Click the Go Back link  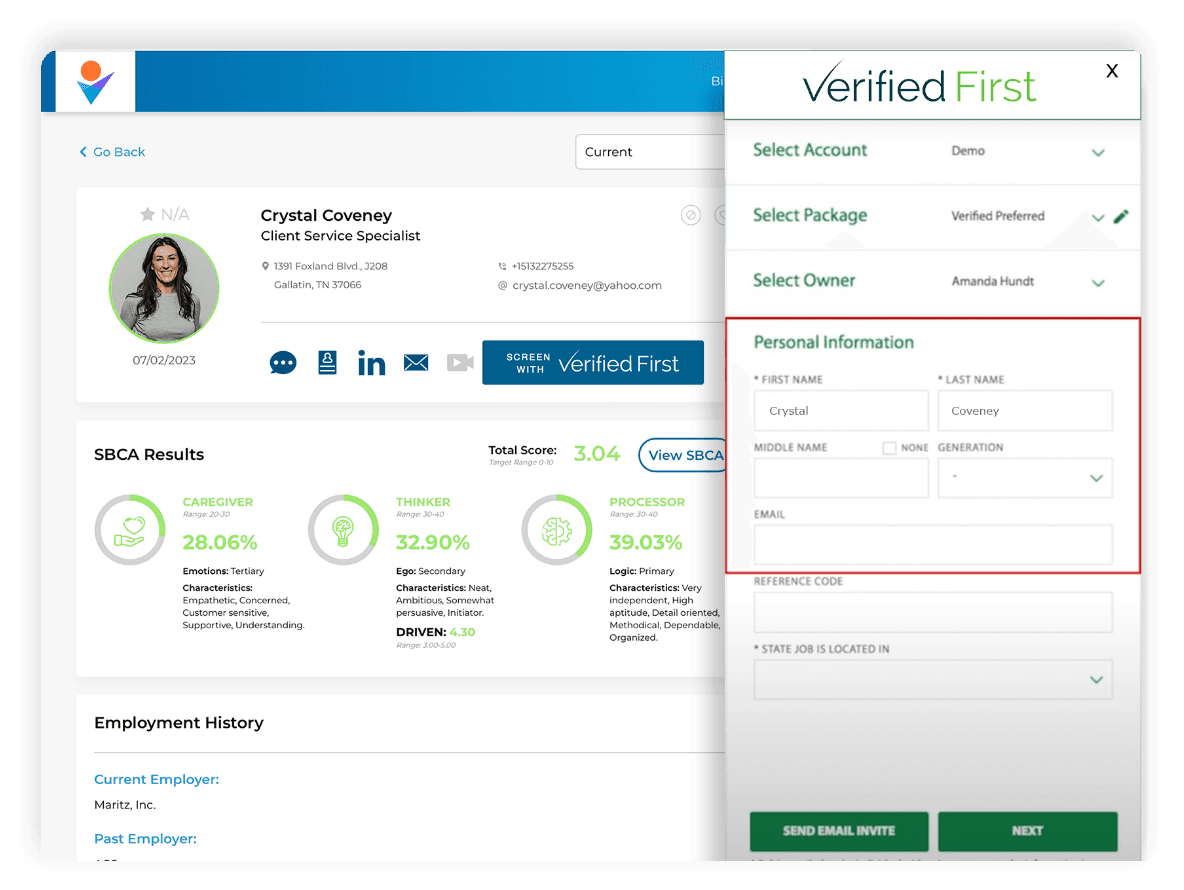pyautogui.click(x=112, y=152)
